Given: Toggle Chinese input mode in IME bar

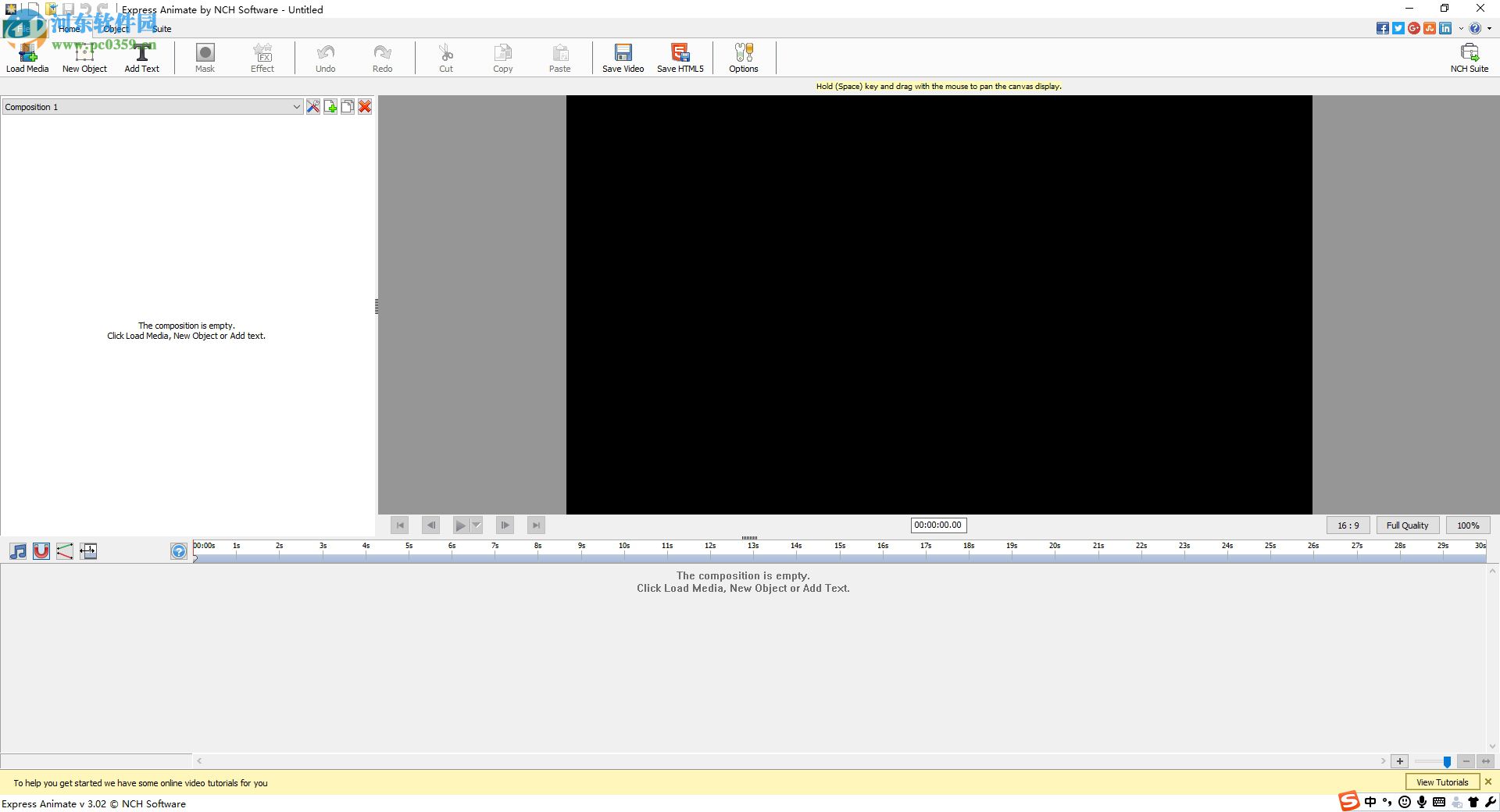Looking at the screenshot, I should [1370, 802].
